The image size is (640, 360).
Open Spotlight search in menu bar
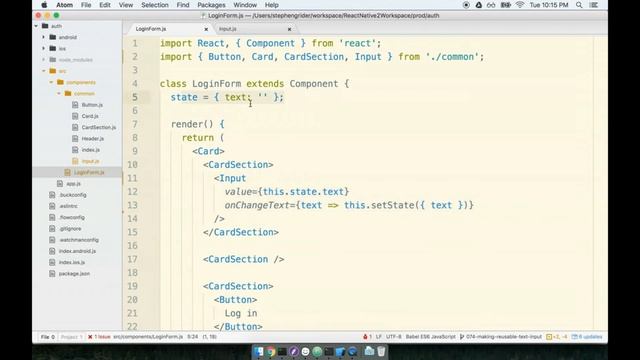pos(579,5)
